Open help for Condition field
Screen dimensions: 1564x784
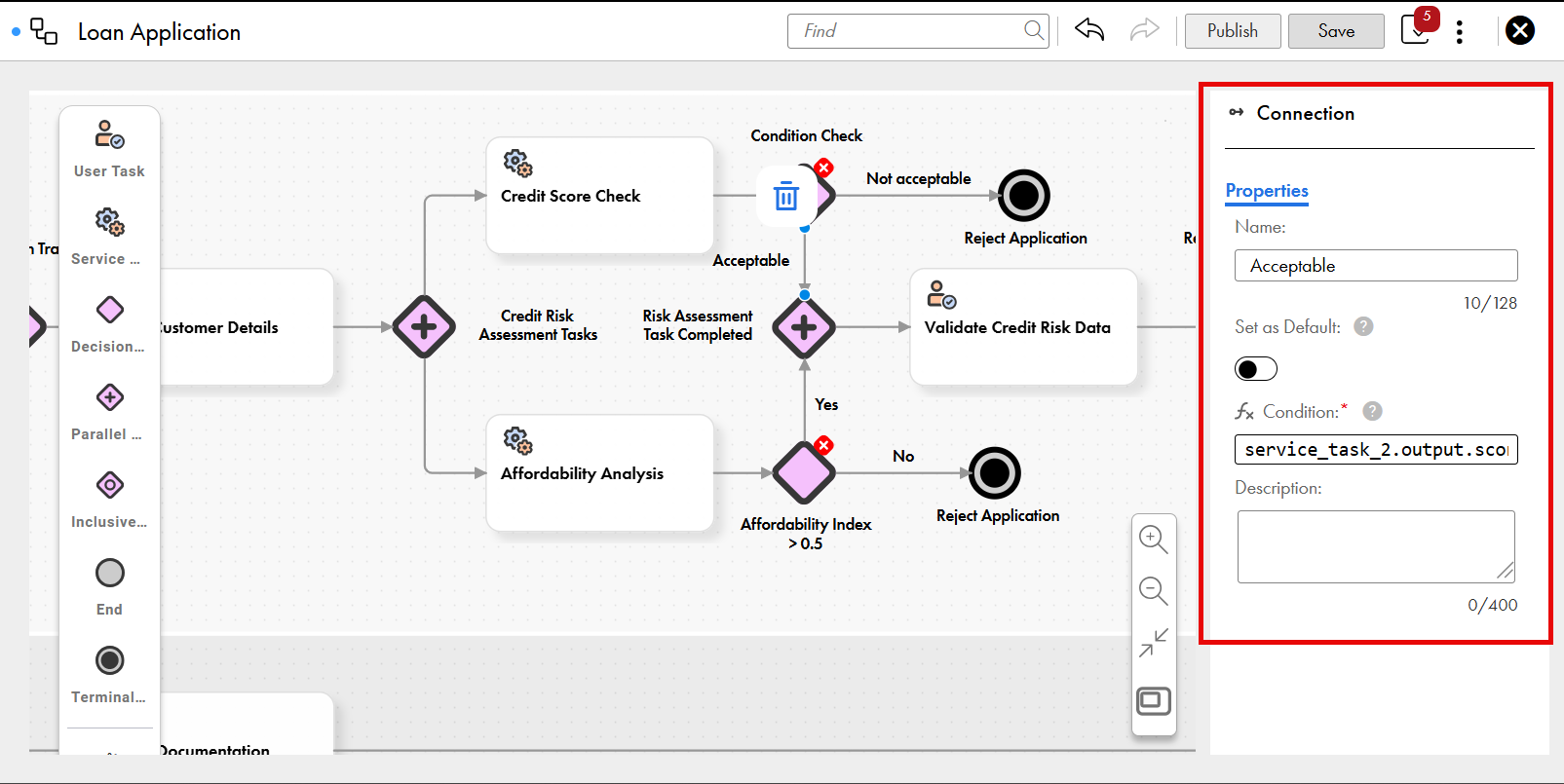1372,411
